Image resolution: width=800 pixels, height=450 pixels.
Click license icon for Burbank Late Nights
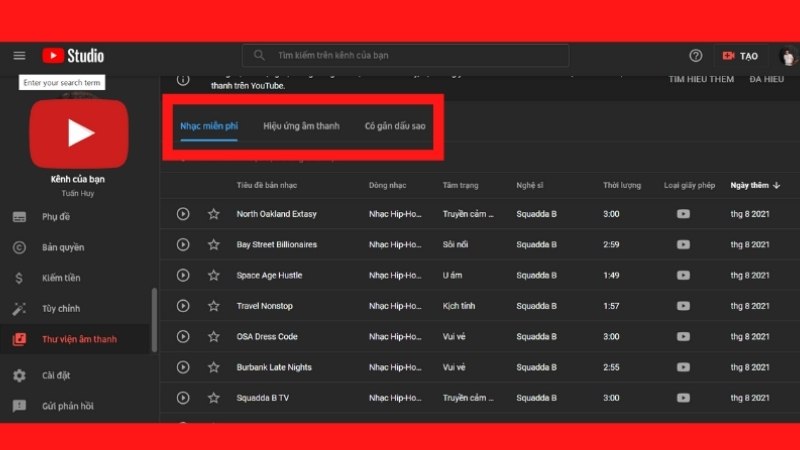click(683, 367)
